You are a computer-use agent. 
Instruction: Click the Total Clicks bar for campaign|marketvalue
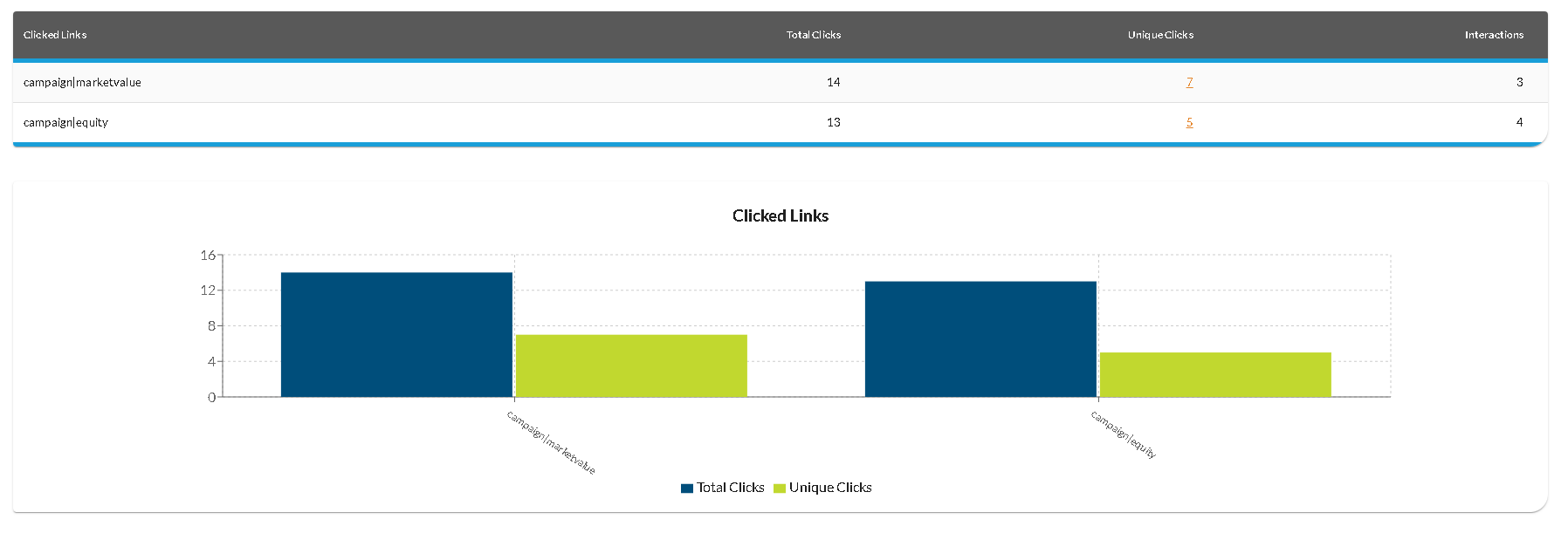(x=396, y=334)
